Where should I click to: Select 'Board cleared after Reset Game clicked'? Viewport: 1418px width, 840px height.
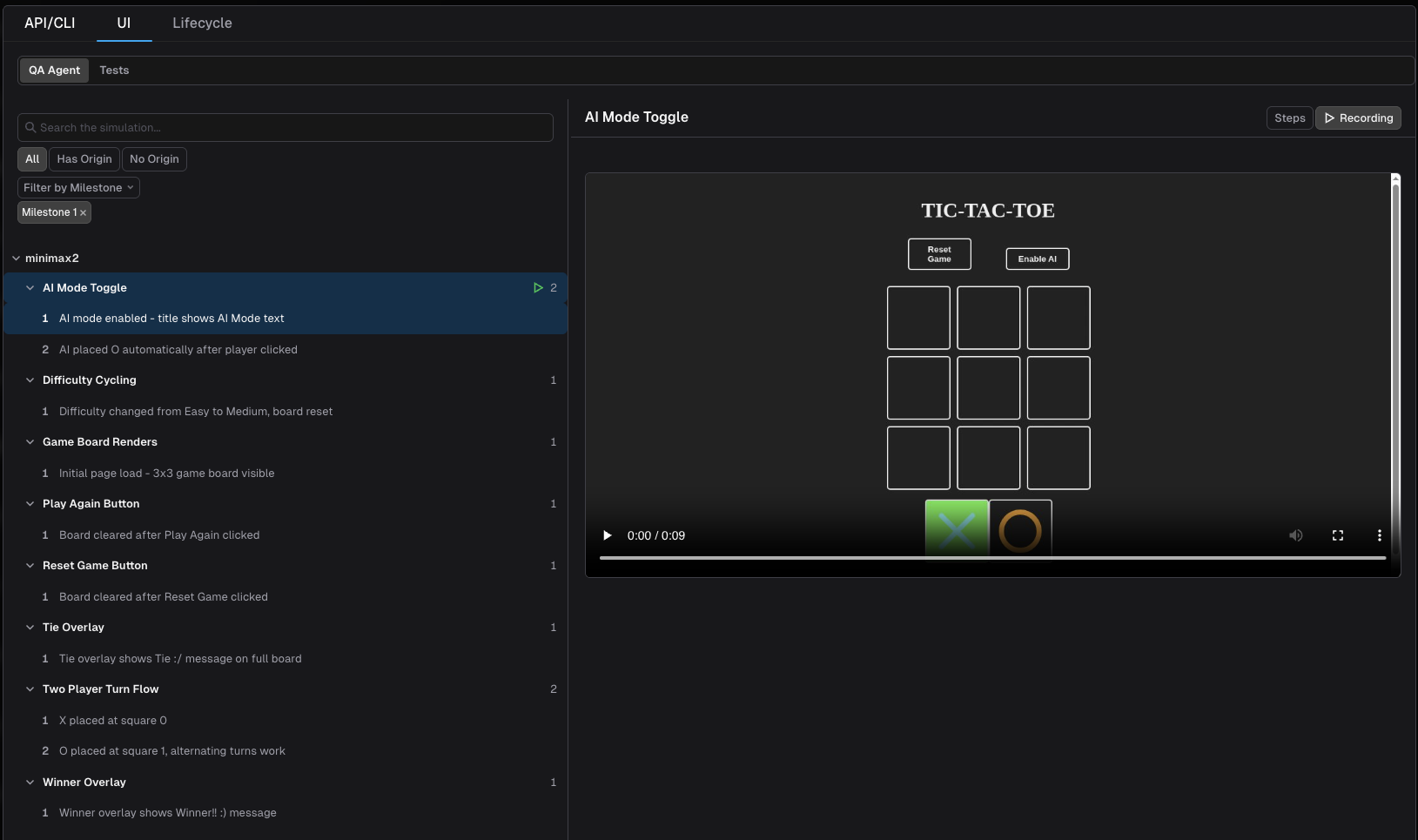click(x=286, y=597)
